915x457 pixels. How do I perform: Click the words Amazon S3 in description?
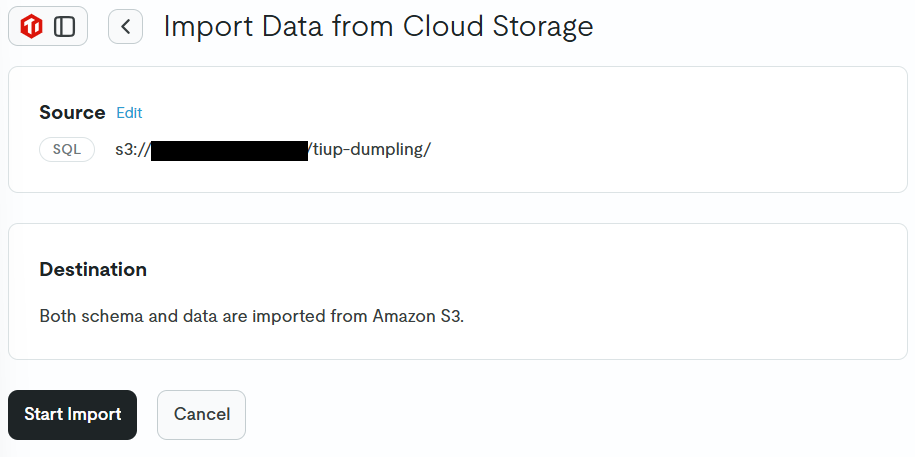(418, 316)
